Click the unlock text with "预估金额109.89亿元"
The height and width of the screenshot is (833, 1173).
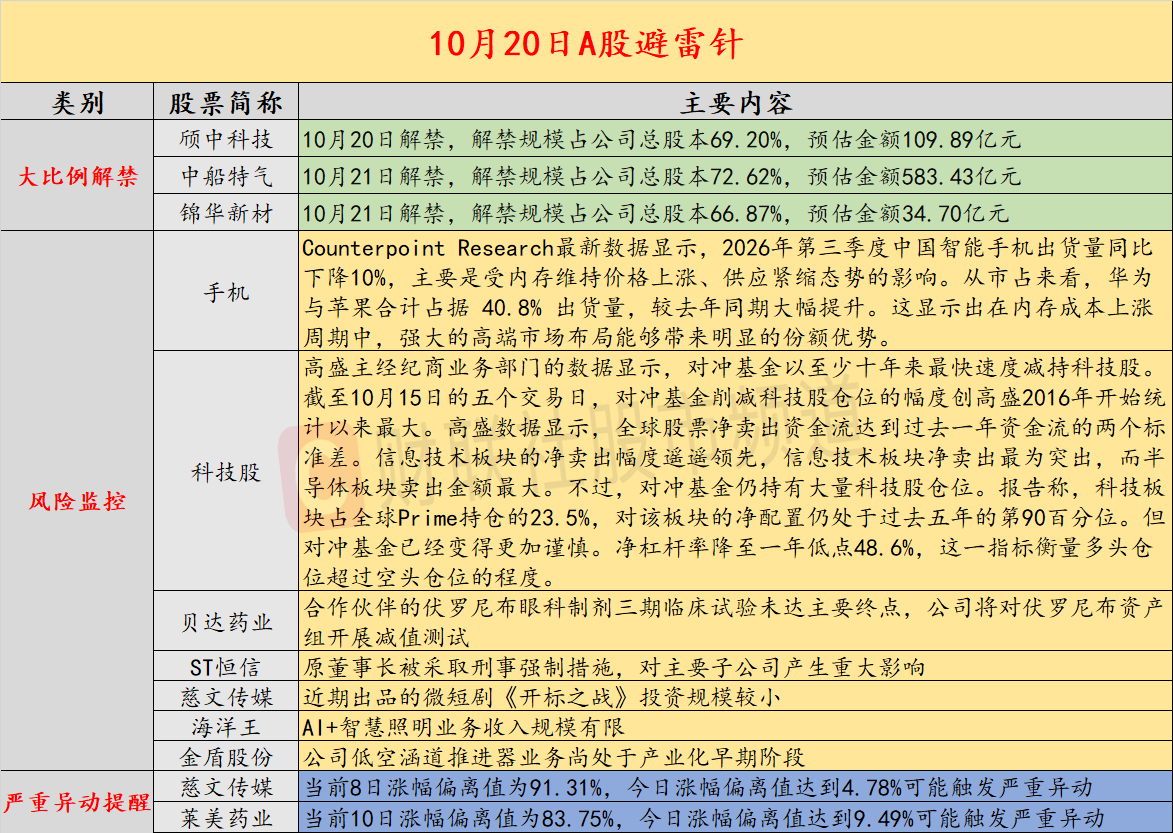pyautogui.click(x=661, y=139)
